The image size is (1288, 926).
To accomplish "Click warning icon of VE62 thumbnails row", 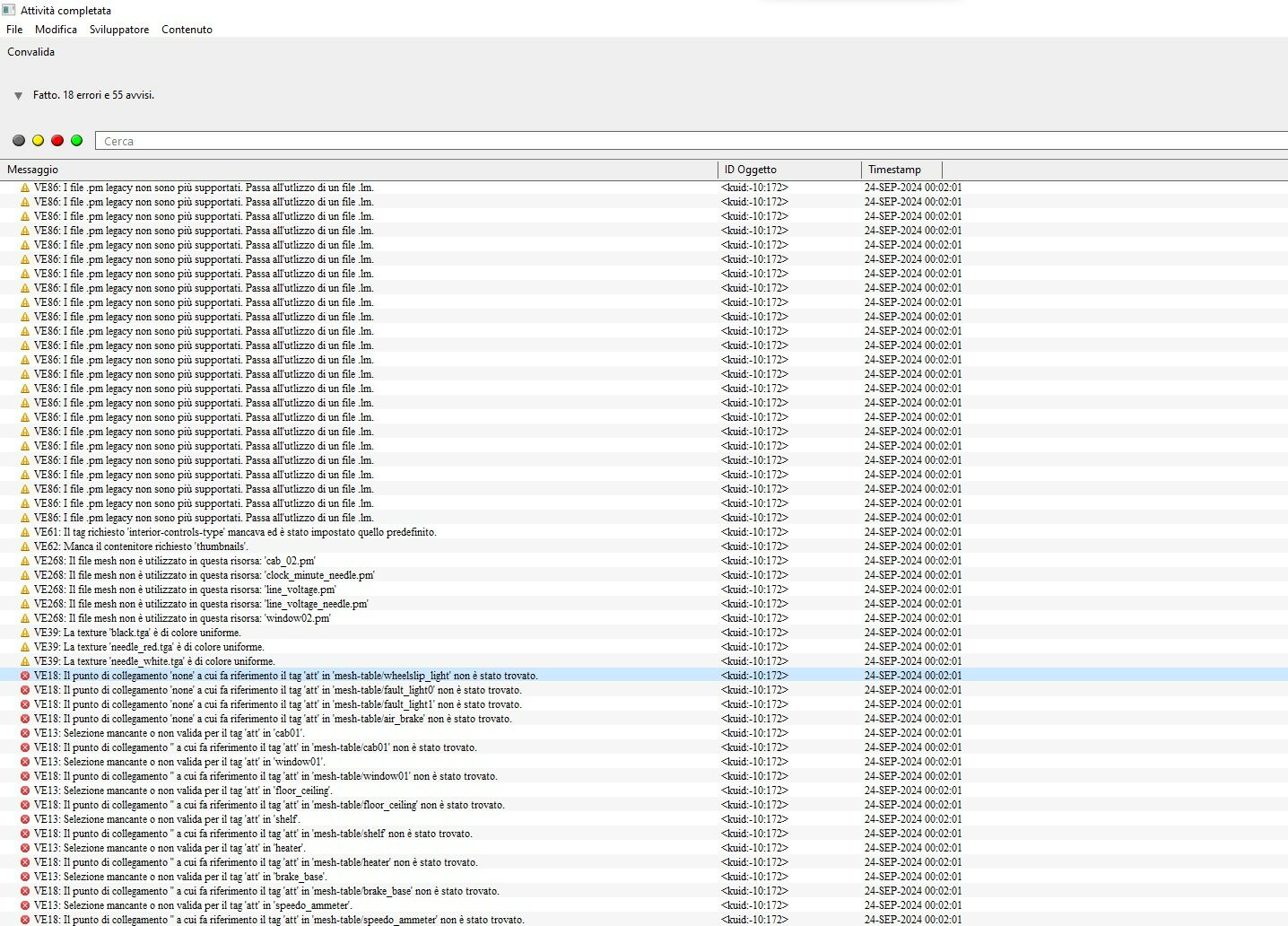I will [25, 546].
